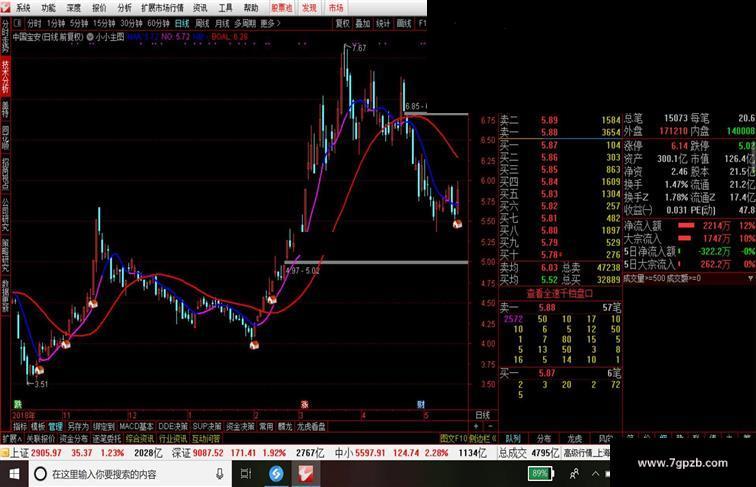Switch to the 市场 tab
The height and width of the screenshot is (487, 756).
coord(336,8)
